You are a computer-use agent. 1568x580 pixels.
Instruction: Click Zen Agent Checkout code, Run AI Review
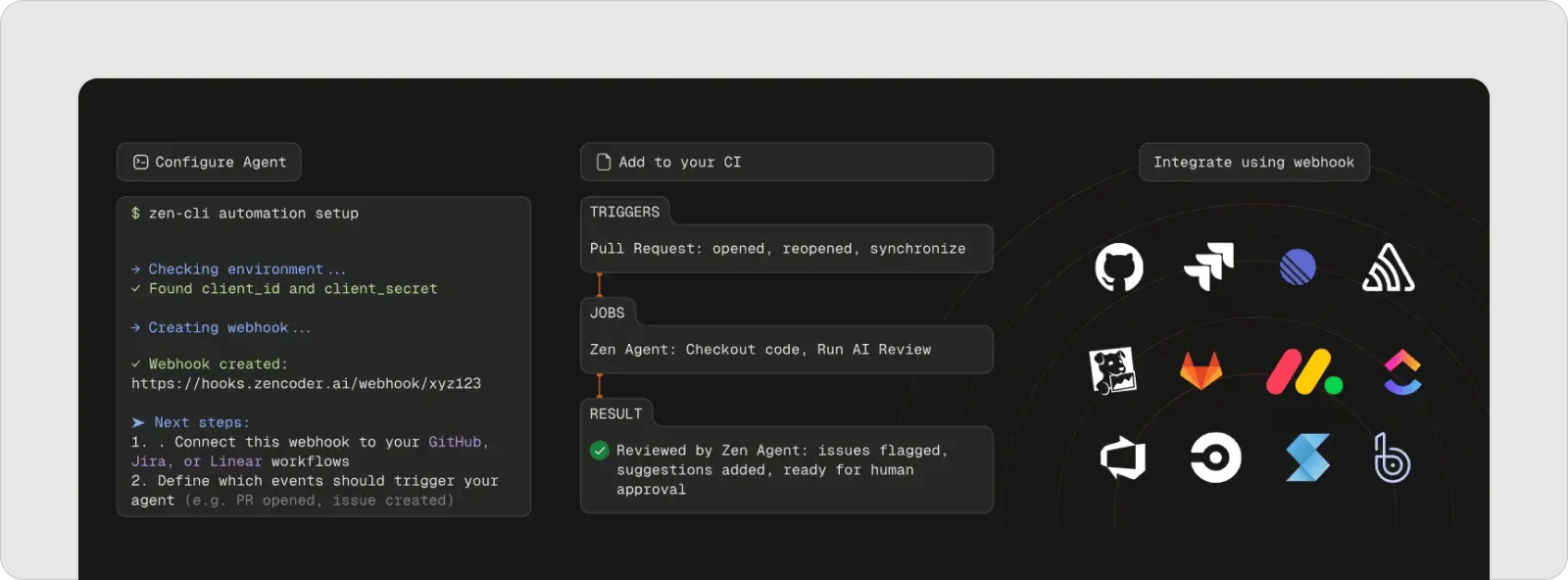click(760, 350)
